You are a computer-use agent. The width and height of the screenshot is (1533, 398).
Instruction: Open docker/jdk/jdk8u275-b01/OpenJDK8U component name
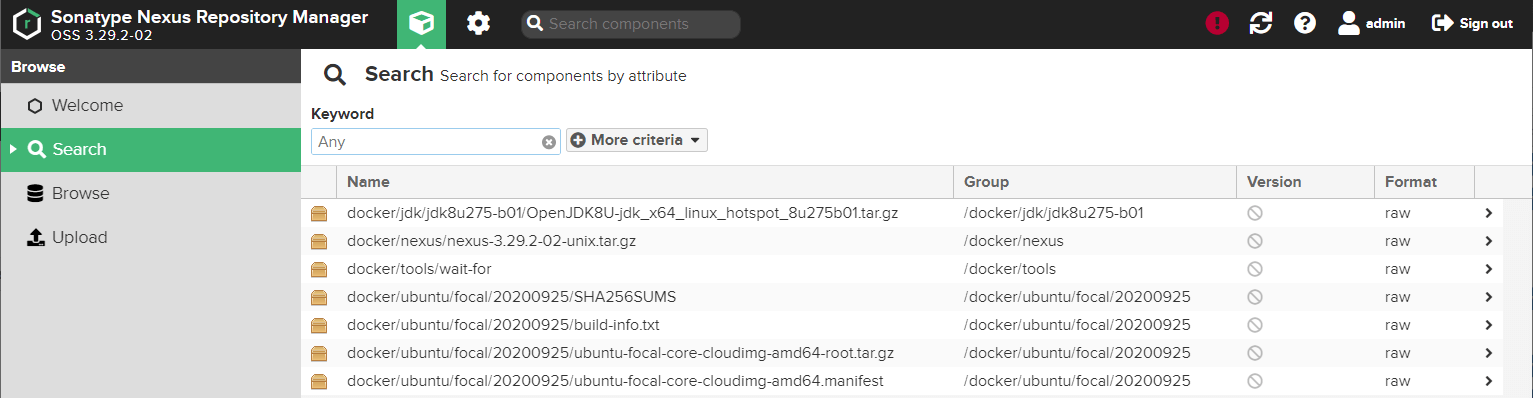click(x=622, y=213)
